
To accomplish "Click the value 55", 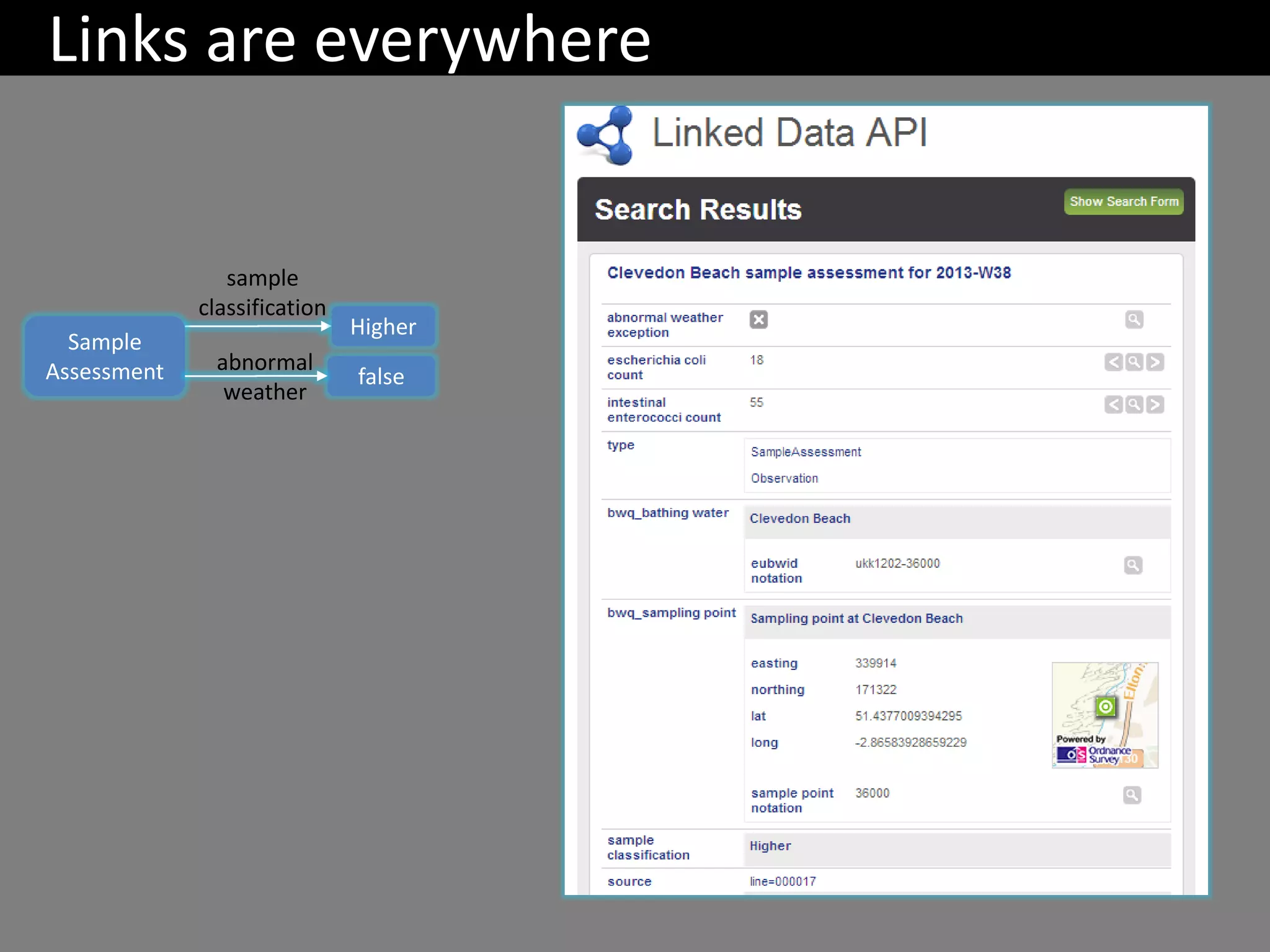I will pyautogui.click(x=757, y=403).
